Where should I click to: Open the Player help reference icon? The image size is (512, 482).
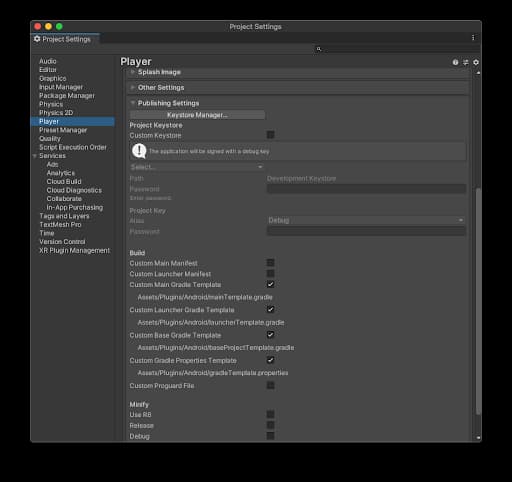[x=455, y=62]
